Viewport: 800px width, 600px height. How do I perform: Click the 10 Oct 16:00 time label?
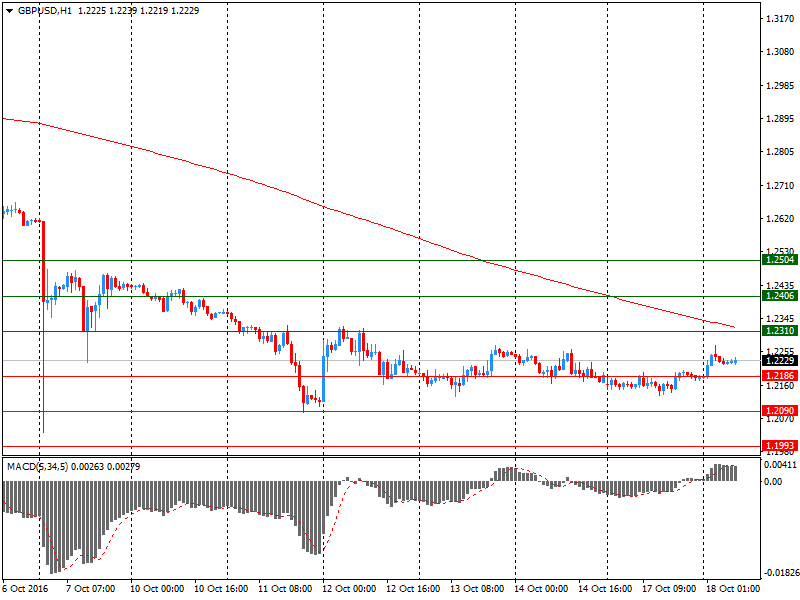click(221, 589)
